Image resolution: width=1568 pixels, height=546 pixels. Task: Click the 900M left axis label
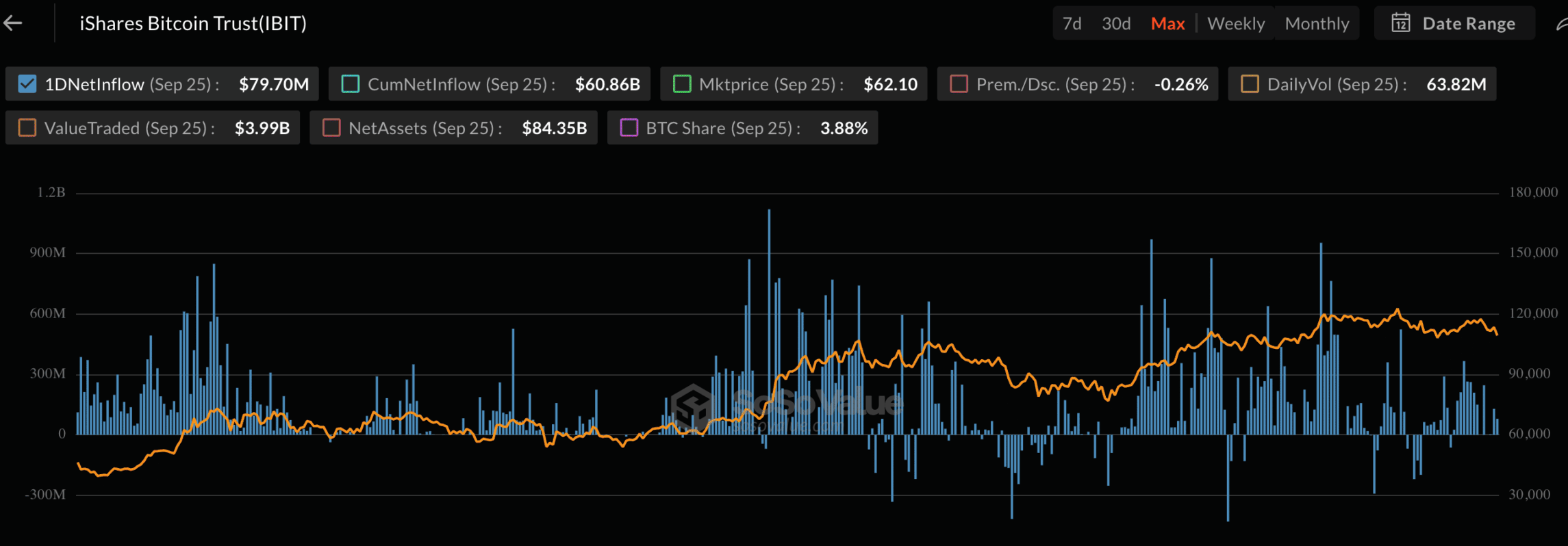pos(47,252)
